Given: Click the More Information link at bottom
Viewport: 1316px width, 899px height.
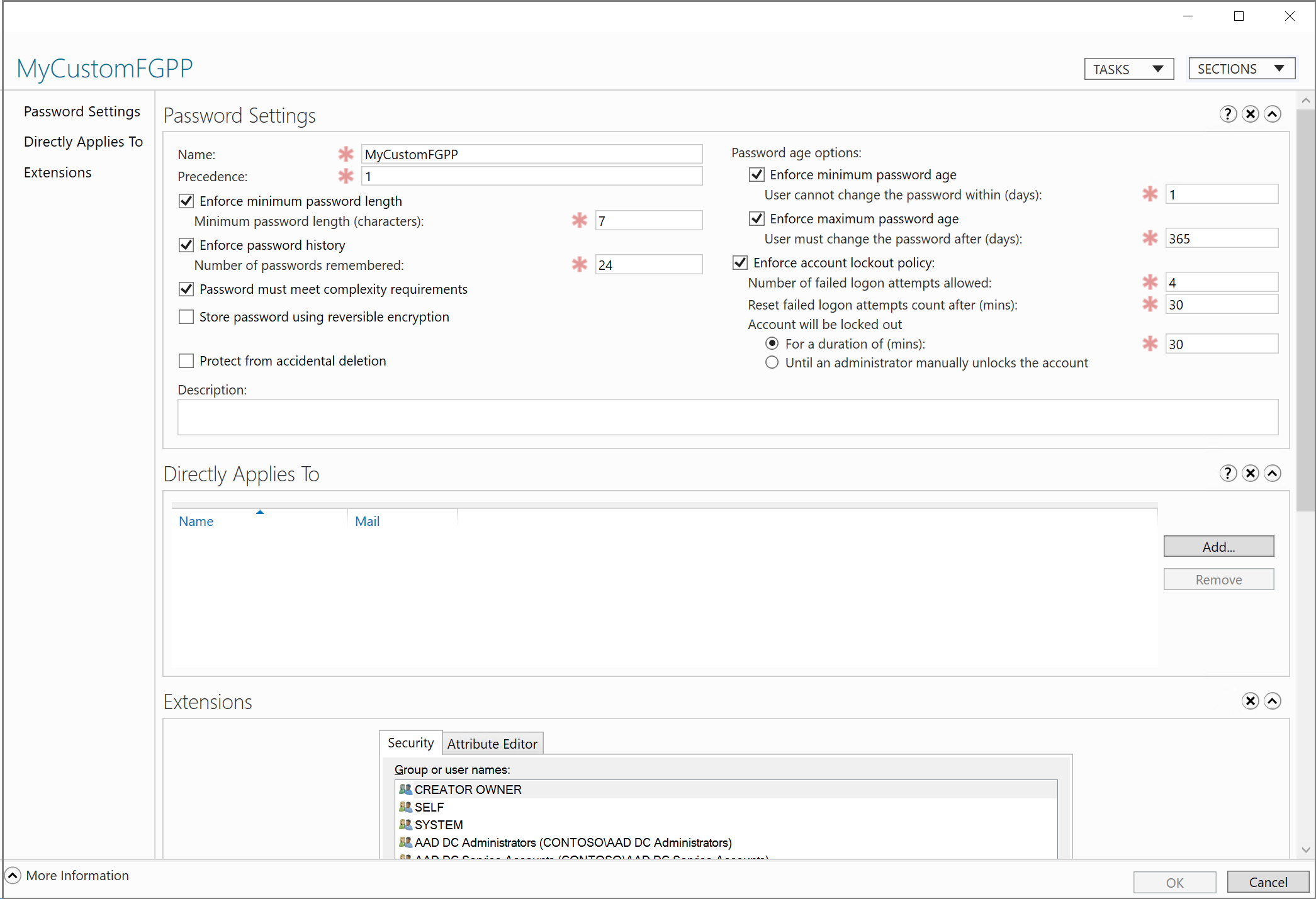Looking at the screenshot, I should click(x=78, y=875).
